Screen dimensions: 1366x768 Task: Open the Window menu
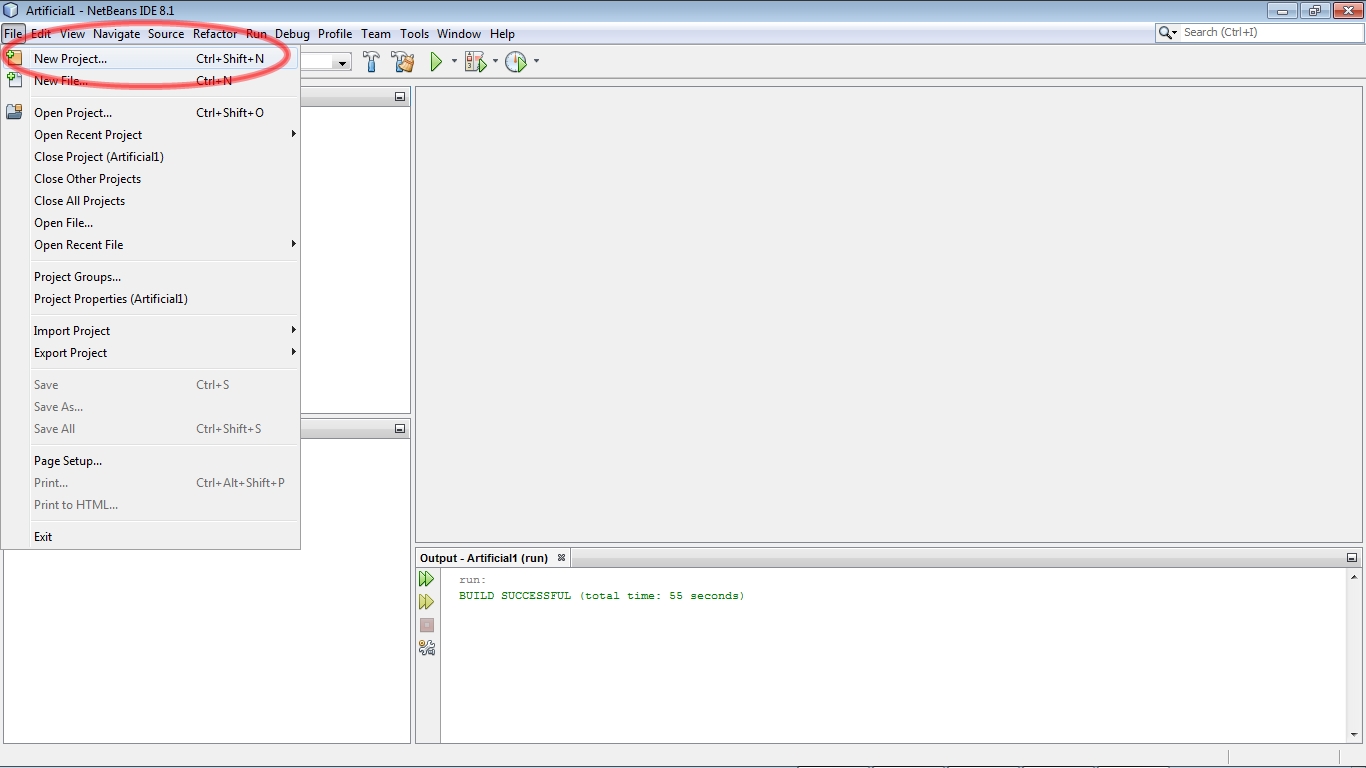click(459, 33)
